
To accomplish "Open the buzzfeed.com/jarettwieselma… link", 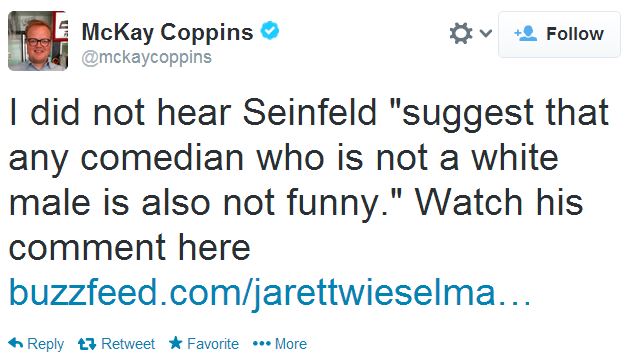I will pyautogui.click(x=270, y=293).
